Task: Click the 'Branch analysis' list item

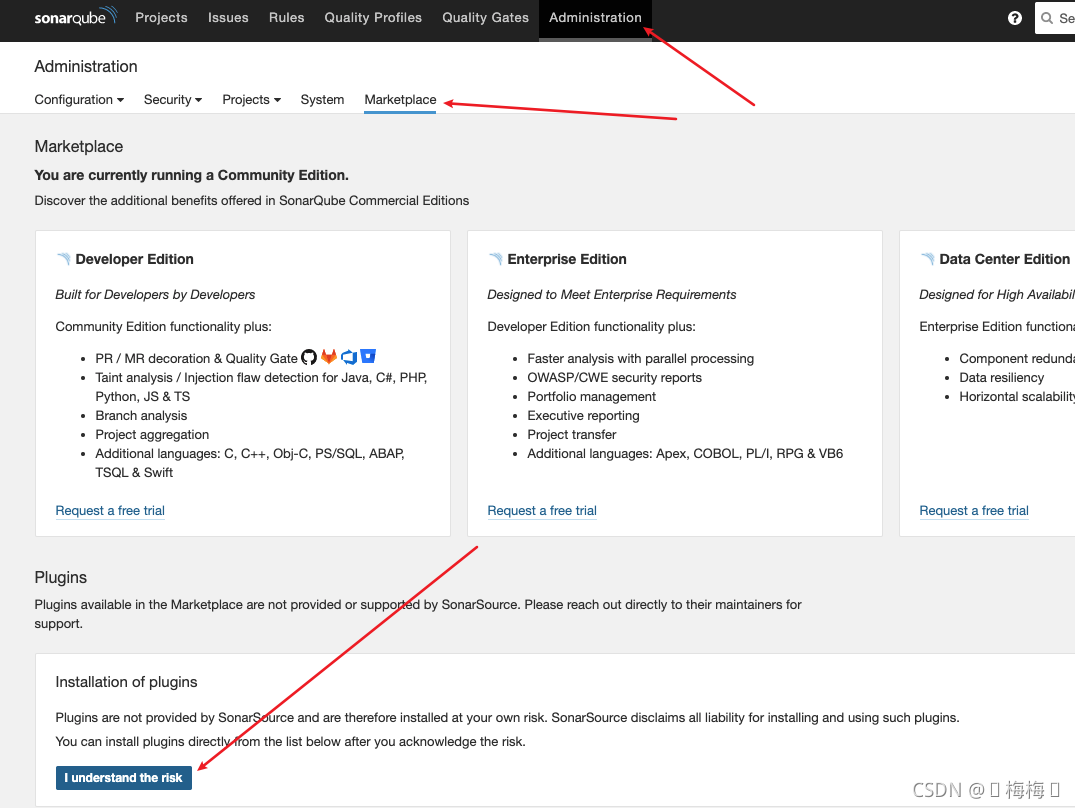Action: point(141,415)
